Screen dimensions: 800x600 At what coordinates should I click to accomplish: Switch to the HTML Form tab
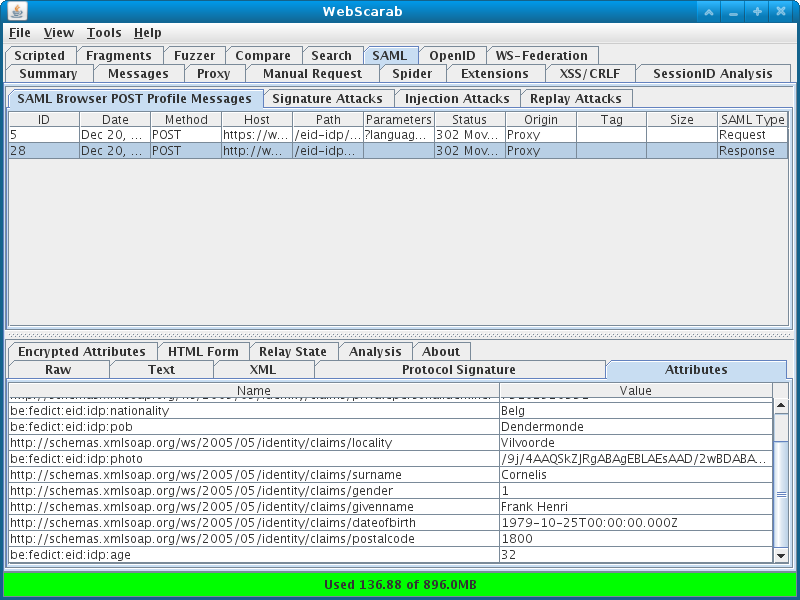point(203,352)
